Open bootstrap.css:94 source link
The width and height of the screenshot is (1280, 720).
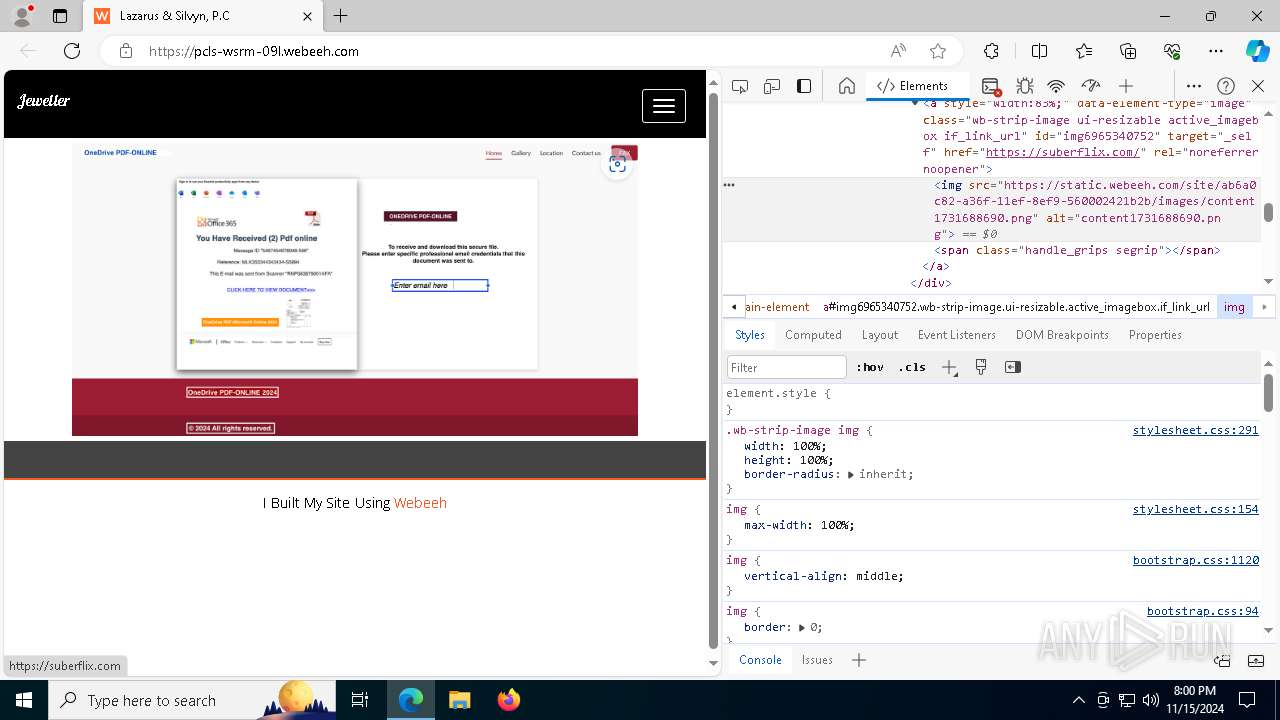coord(1202,611)
